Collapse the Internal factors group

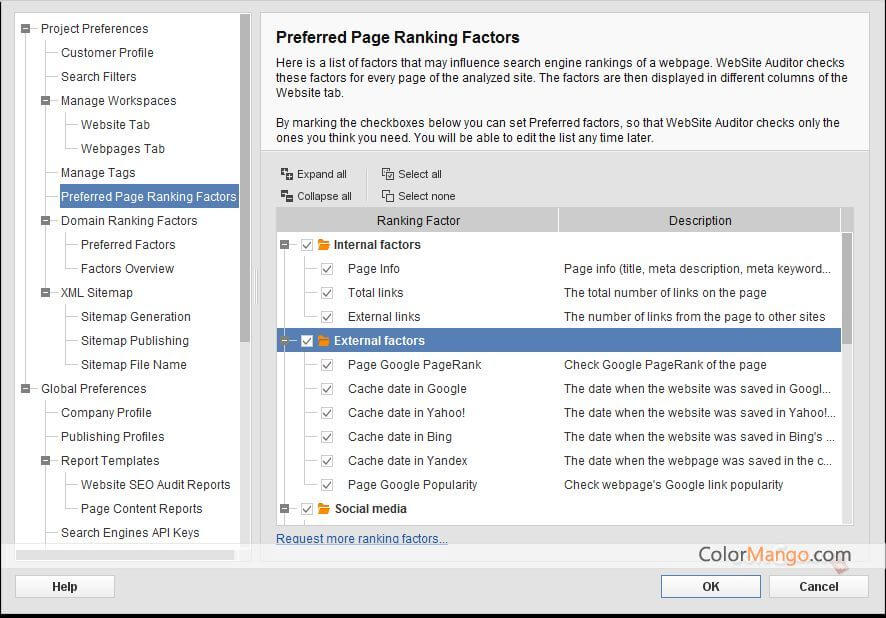point(286,245)
